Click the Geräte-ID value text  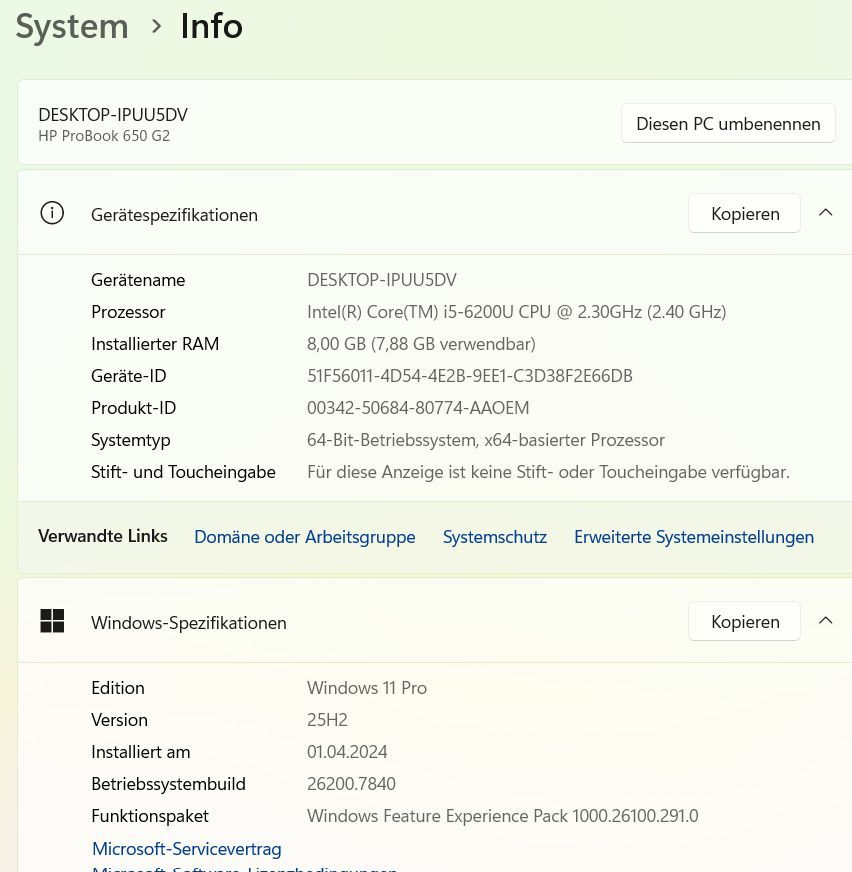[x=469, y=376]
